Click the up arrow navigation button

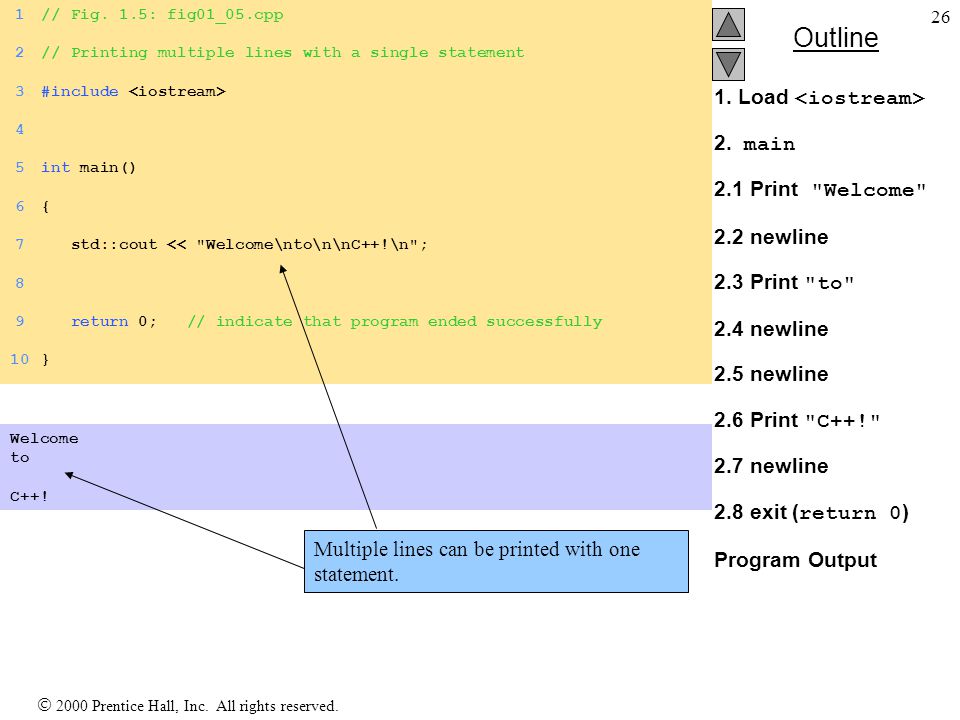coord(728,24)
